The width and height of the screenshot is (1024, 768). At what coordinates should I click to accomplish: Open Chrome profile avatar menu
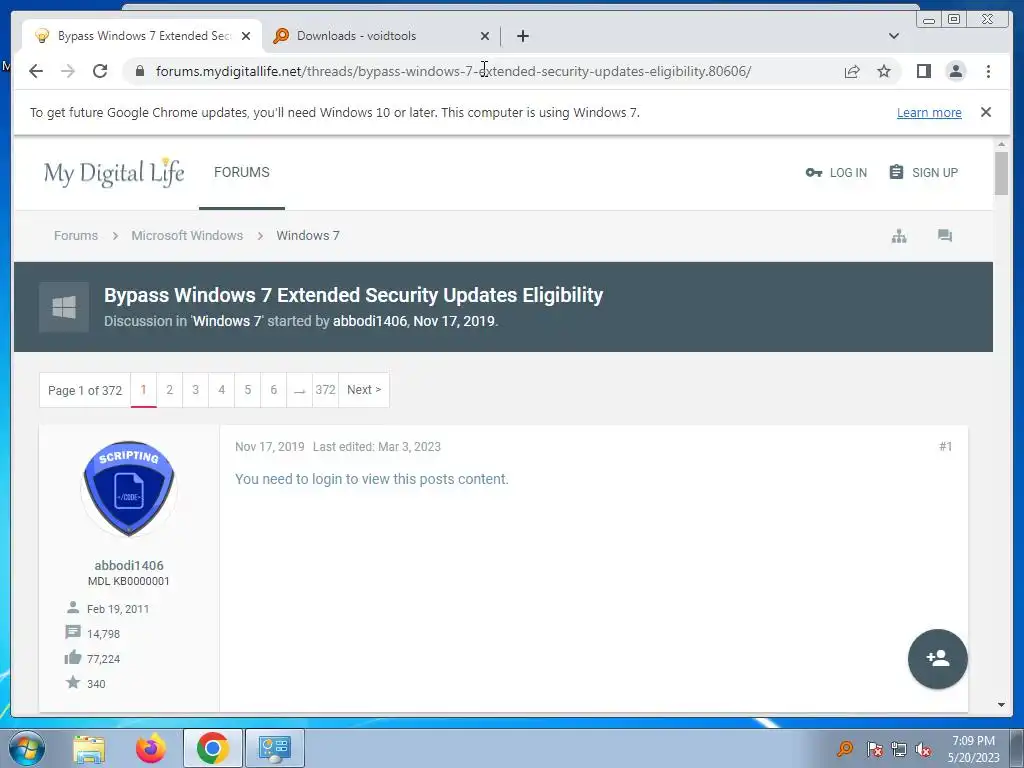955,71
